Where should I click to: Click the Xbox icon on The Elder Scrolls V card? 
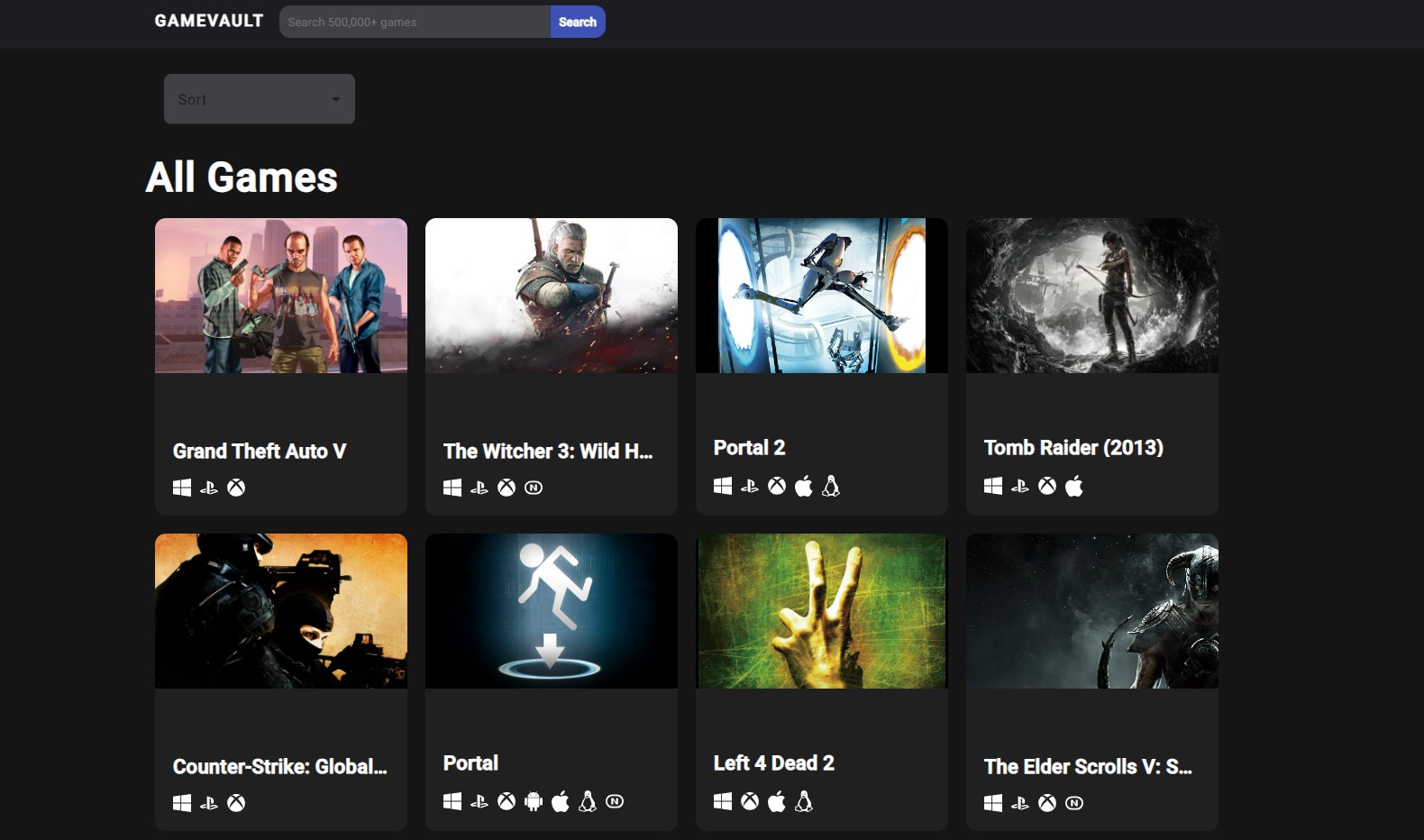pyautogui.click(x=1047, y=803)
